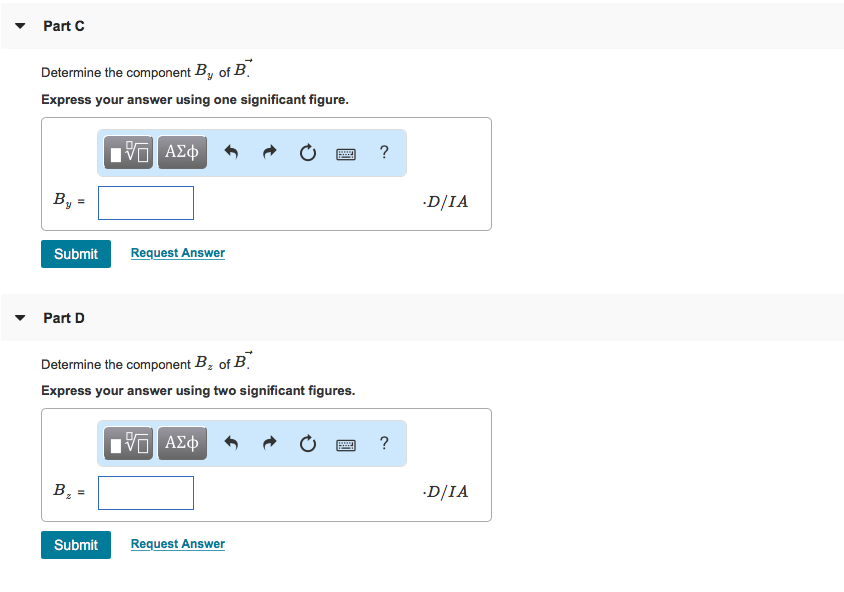Open help question mark in Part D
This screenshot has height=592, width=844.
point(384,443)
